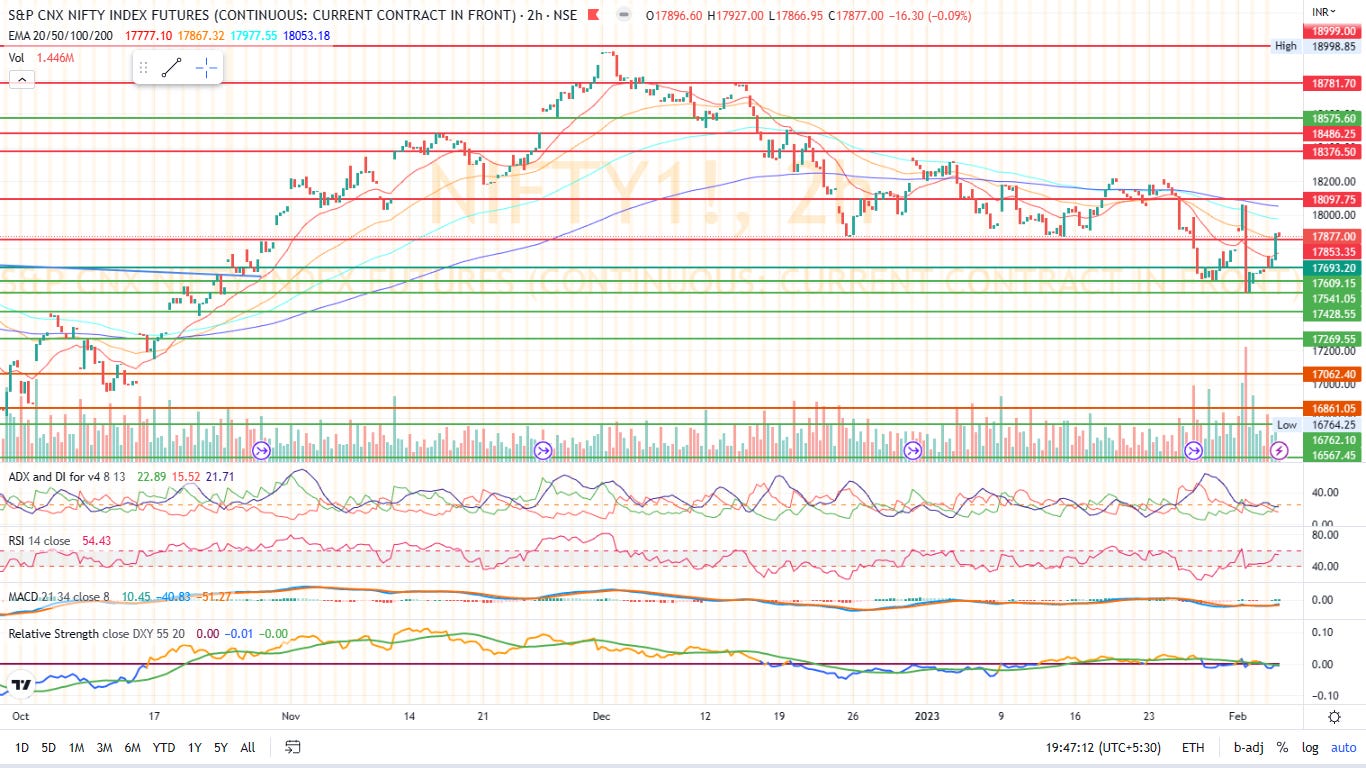Image resolution: width=1366 pixels, height=768 pixels.
Task: Click the EMA value 18053.18
Action: [307, 35]
